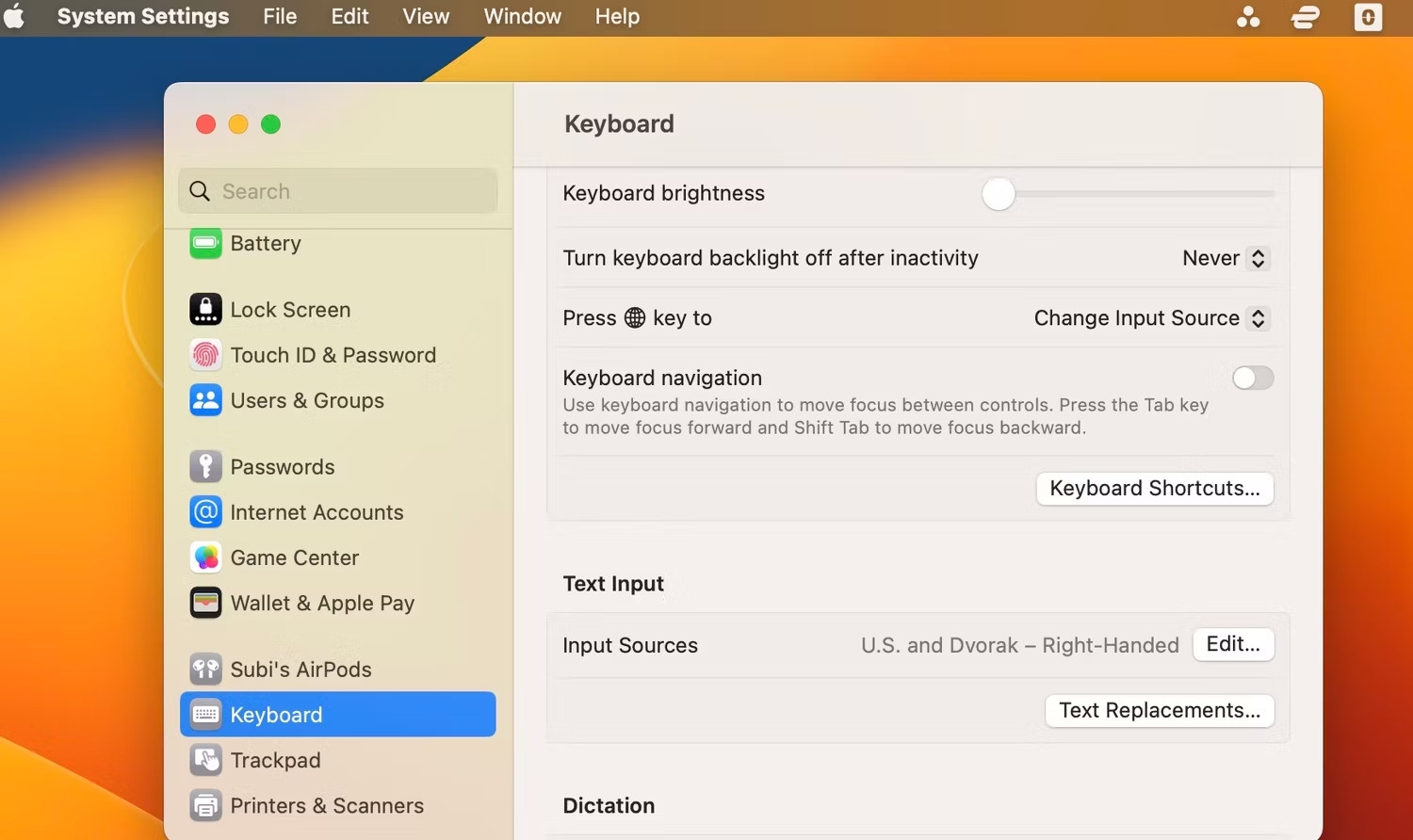This screenshot has height=840, width=1413.
Task: Click the stacked-lines menu bar status icon
Action: [x=1306, y=17]
